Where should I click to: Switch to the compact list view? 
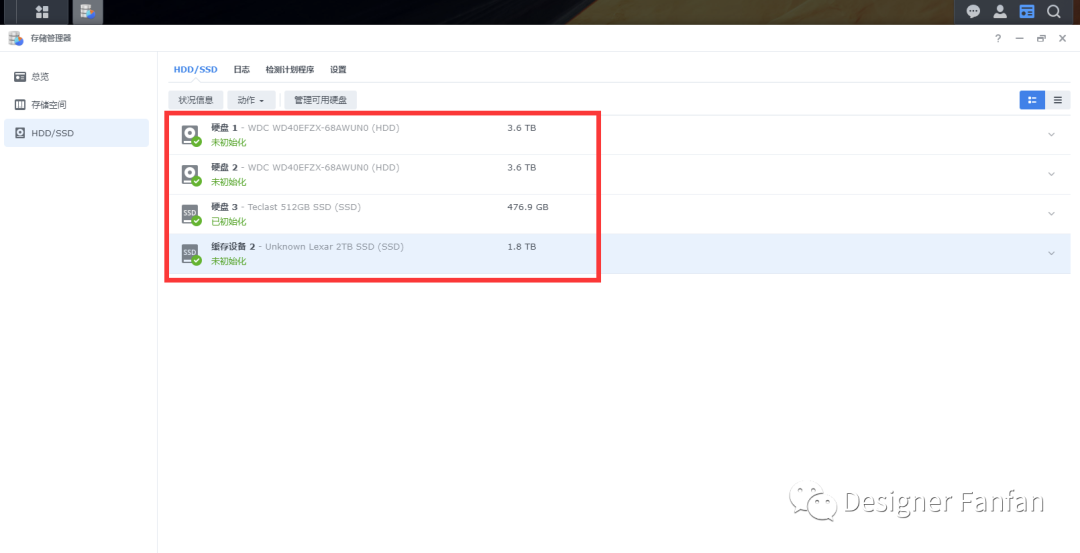1057,100
